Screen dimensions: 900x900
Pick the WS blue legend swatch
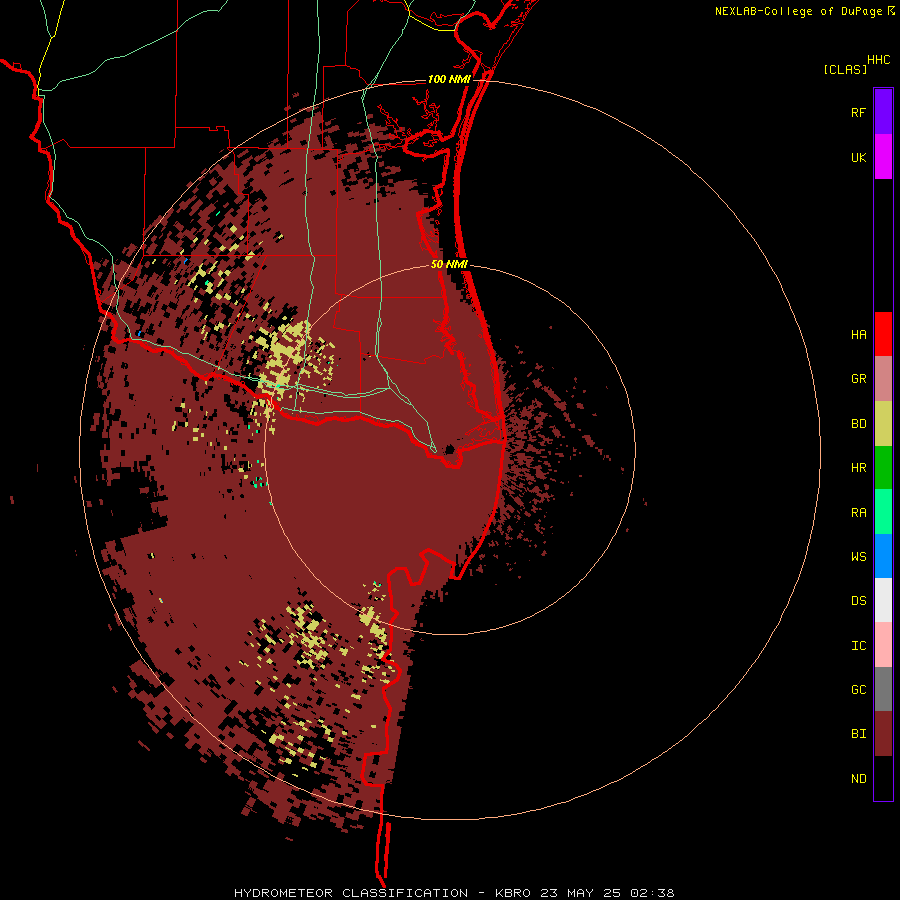(x=883, y=556)
